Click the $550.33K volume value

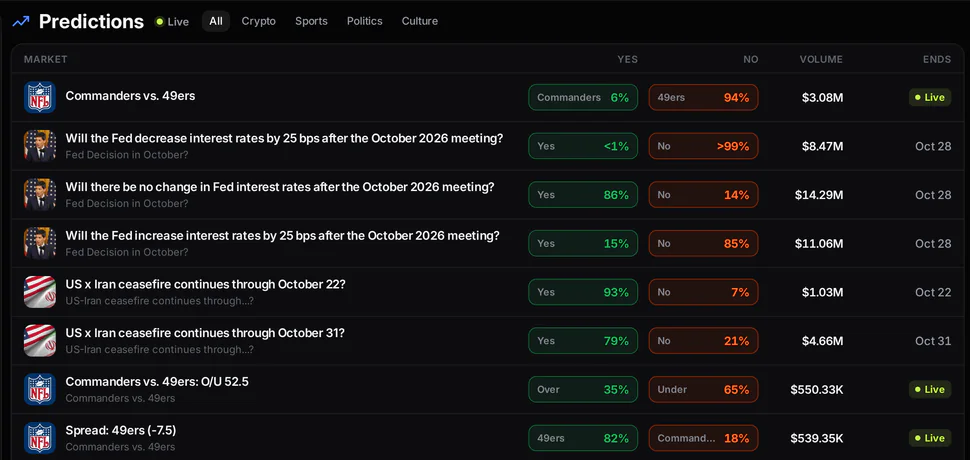coord(817,390)
